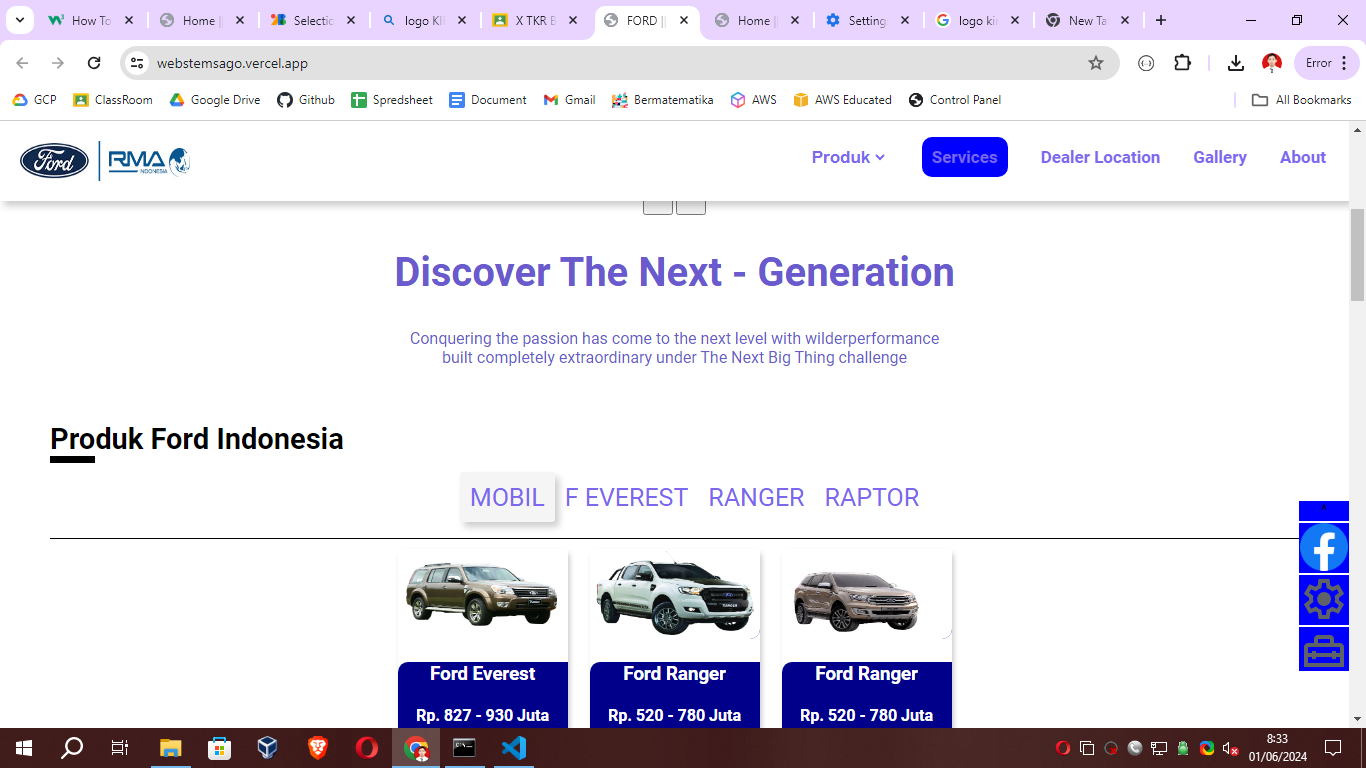Viewport: 1366px width, 768px height.
Task: Go back to the previous page
Action: tap(22, 63)
